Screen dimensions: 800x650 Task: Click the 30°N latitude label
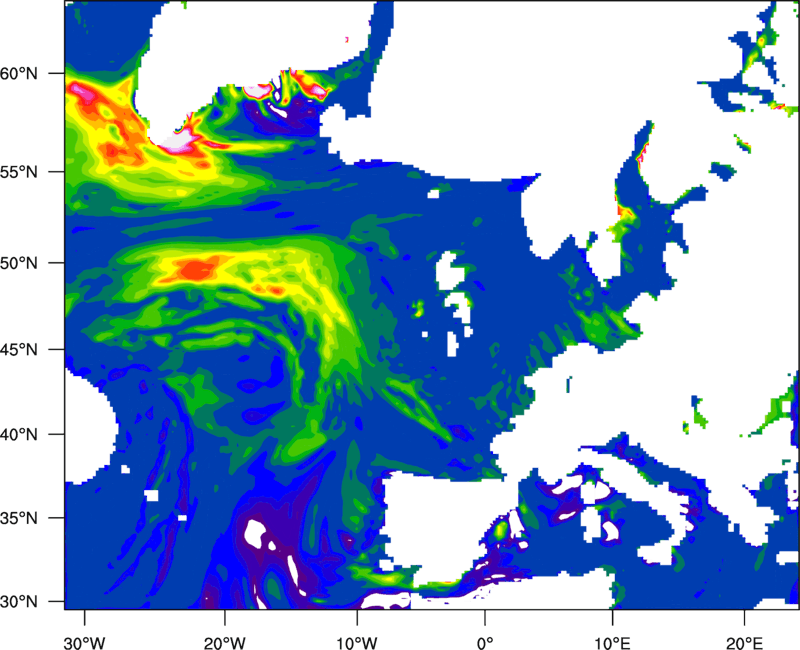(x=19, y=602)
